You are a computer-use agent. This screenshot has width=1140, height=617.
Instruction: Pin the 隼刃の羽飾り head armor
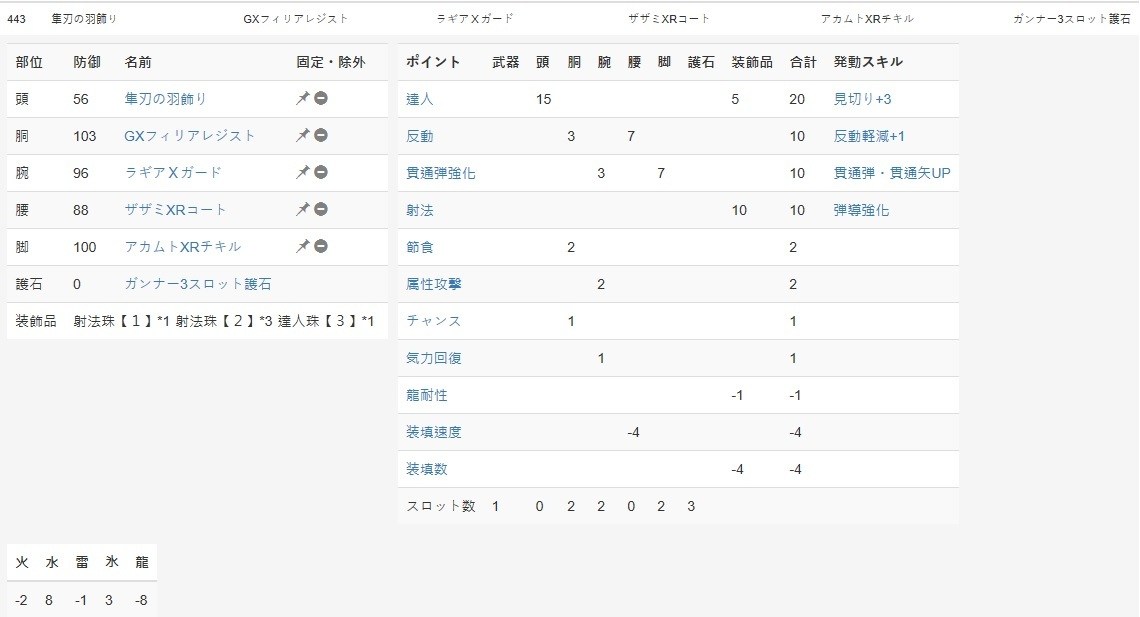[302, 98]
